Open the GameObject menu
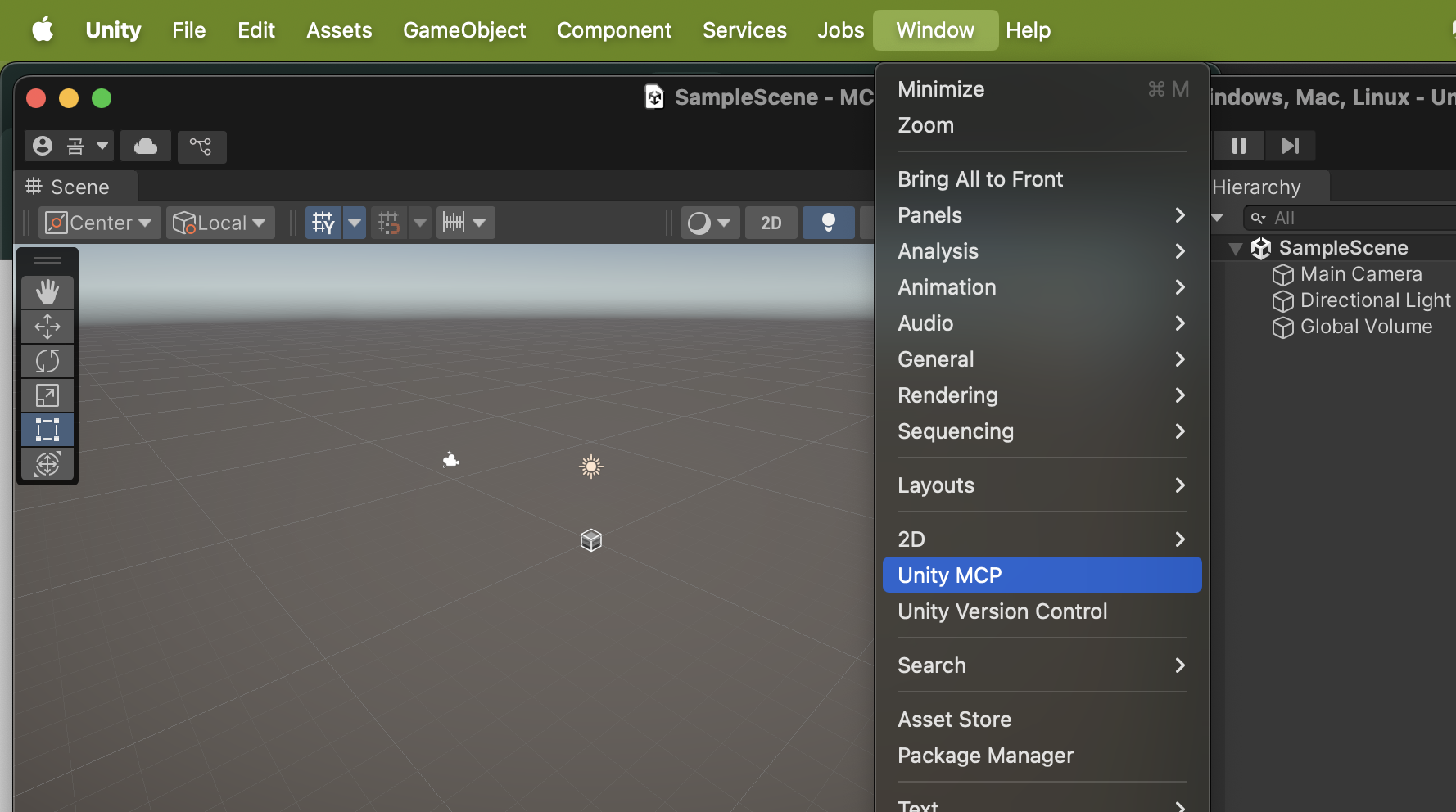Screen dimensions: 1456x812 tap(464, 30)
